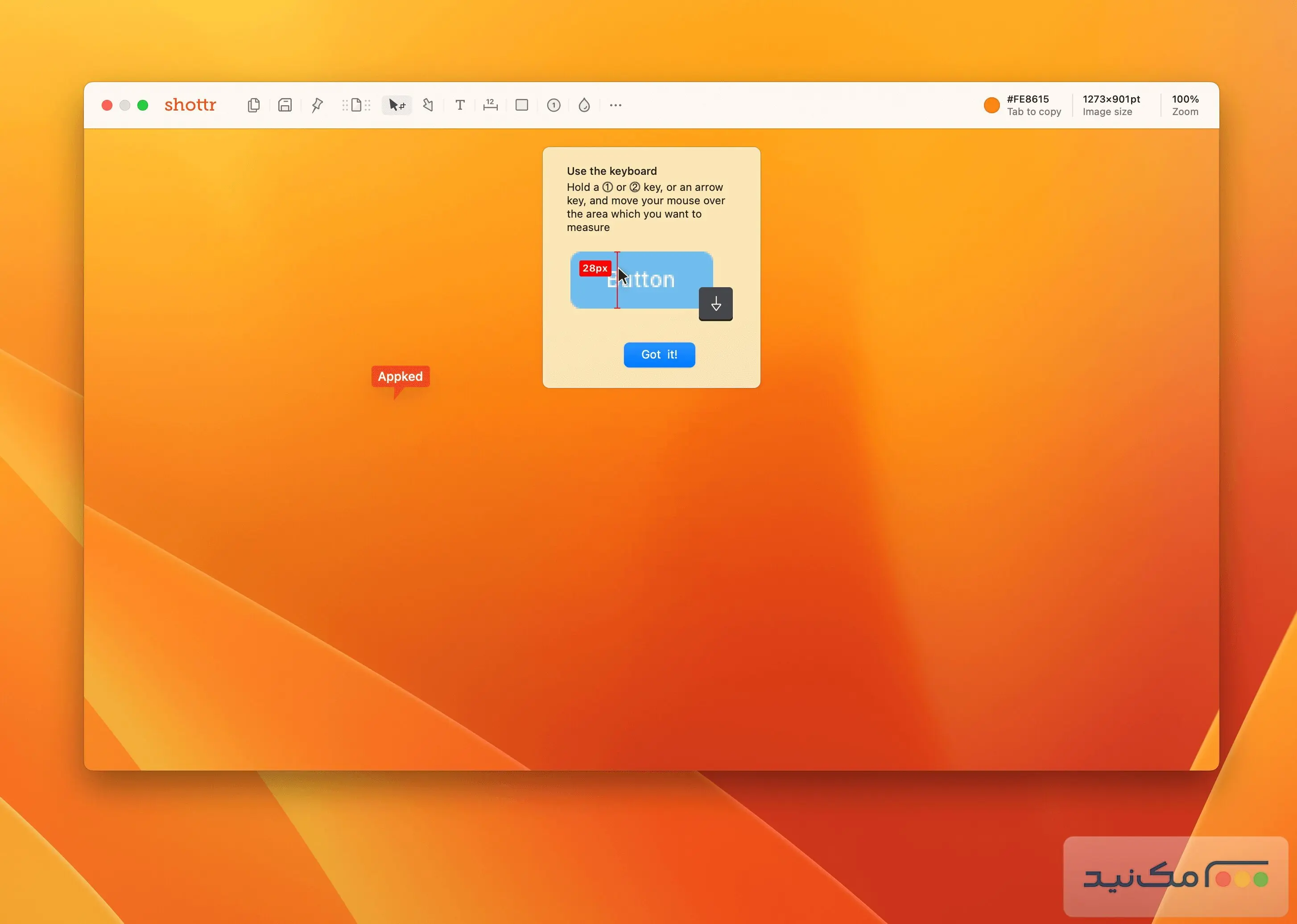Image resolution: width=1297 pixels, height=924 pixels.
Task: Click the 100% Zoom indicator
Action: click(1185, 105)
